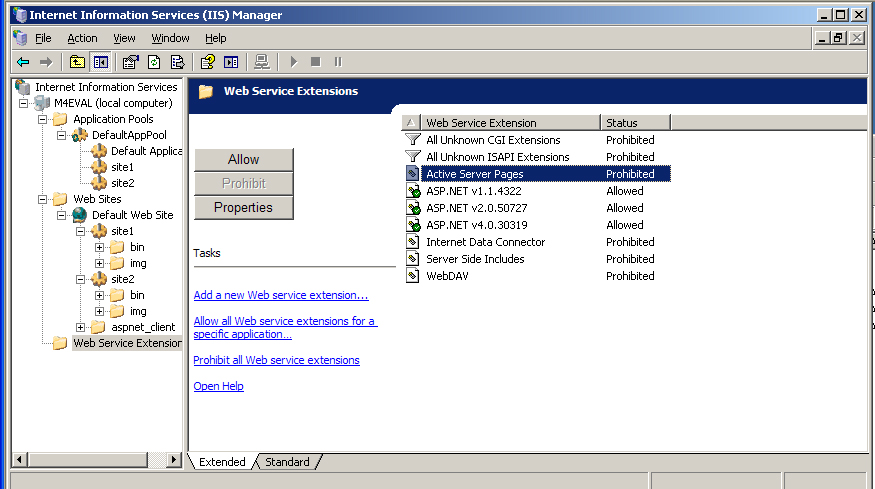Collapse the Application Pools tree node
This screenshot has width=875, height=489.
tap(43, 119)
